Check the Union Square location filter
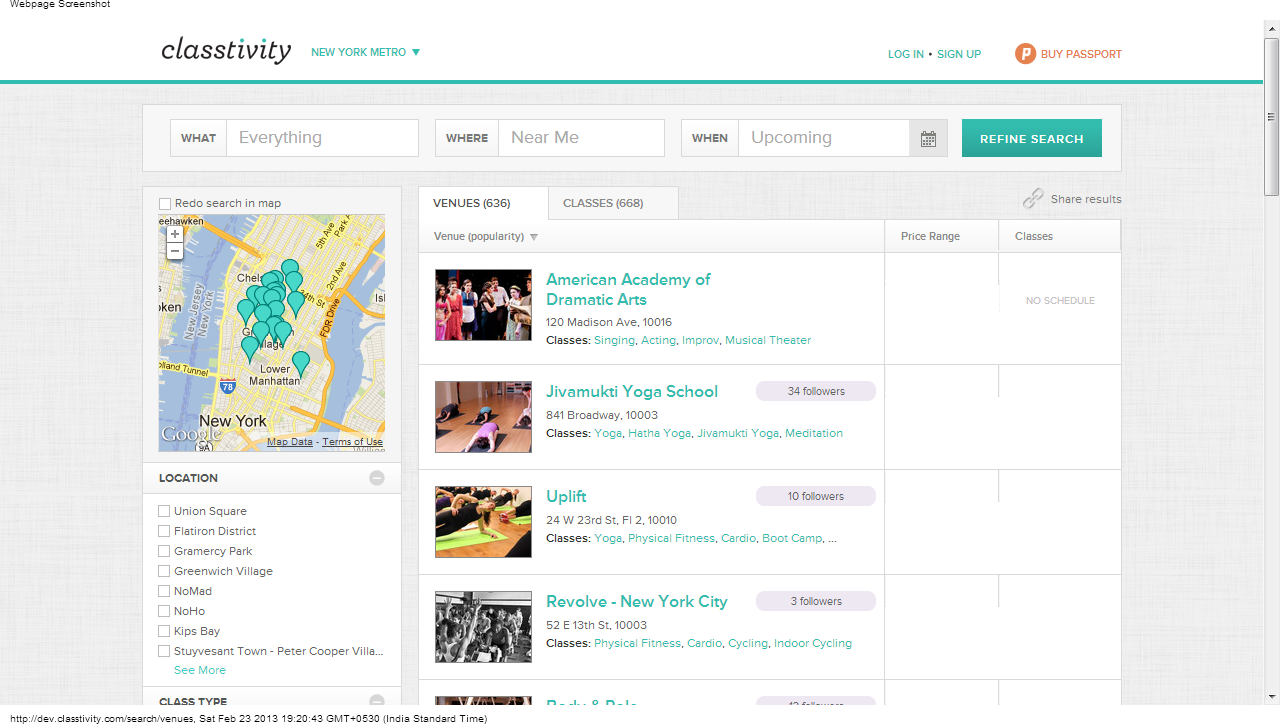The width and height of the screenshot is (1280, 725). (x=165, y=511)
